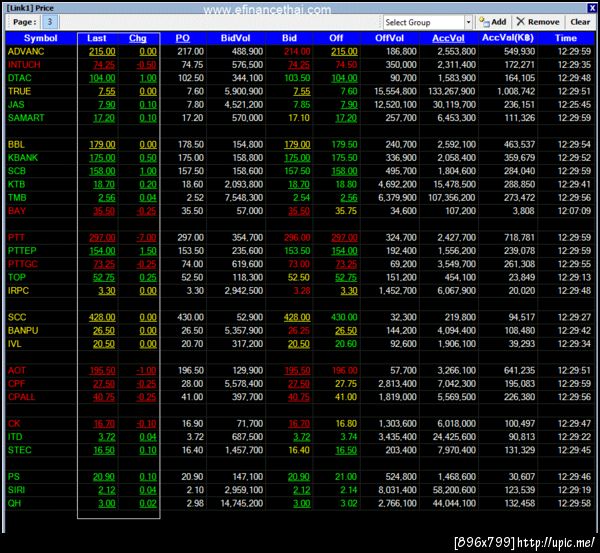The image size is (600, 553).
Task: Select the KBANK symbol
Action: 23,158
